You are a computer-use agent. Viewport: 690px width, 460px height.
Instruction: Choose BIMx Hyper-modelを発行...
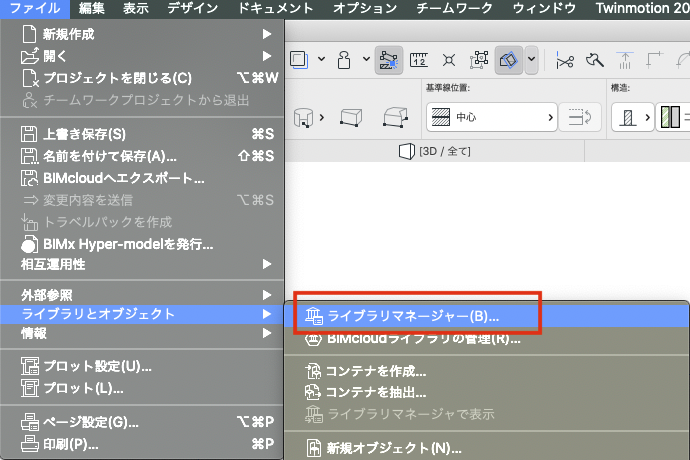[x=142, y=244]
